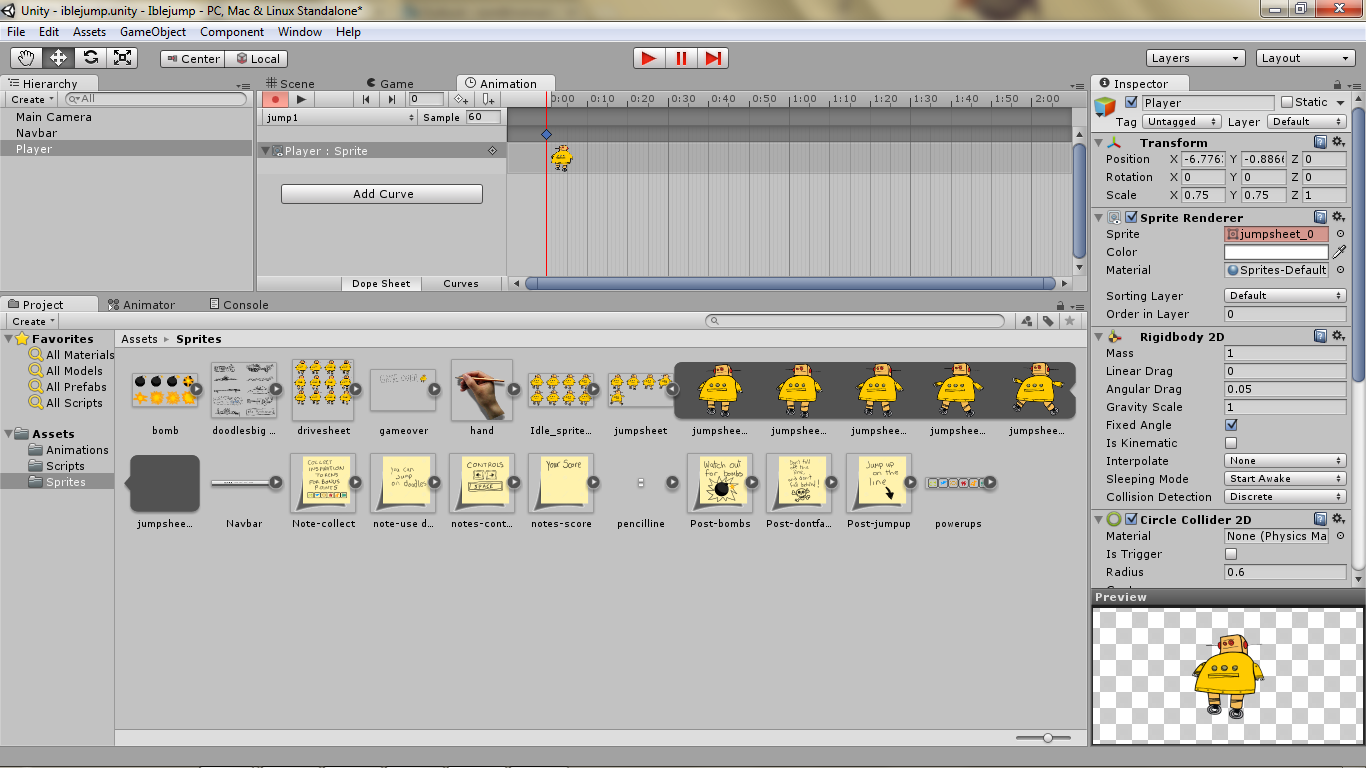
Task: Uncheck Fixed Angle on Rigidbody 2D
Action: [x=1229, y=424]
